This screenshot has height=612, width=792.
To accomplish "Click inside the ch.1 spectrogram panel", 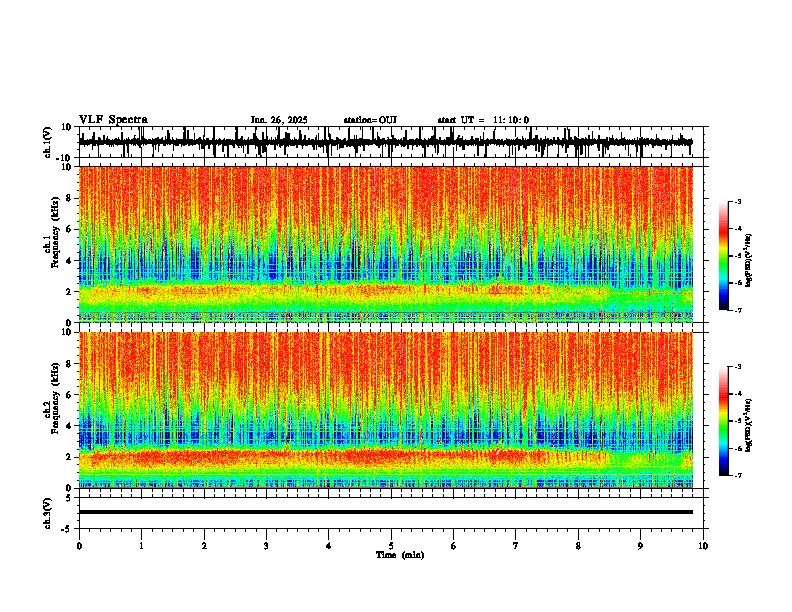I will (x=385, y=244).
